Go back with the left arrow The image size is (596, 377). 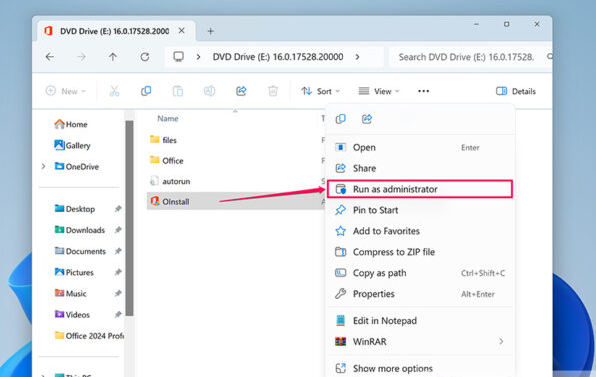49,57
